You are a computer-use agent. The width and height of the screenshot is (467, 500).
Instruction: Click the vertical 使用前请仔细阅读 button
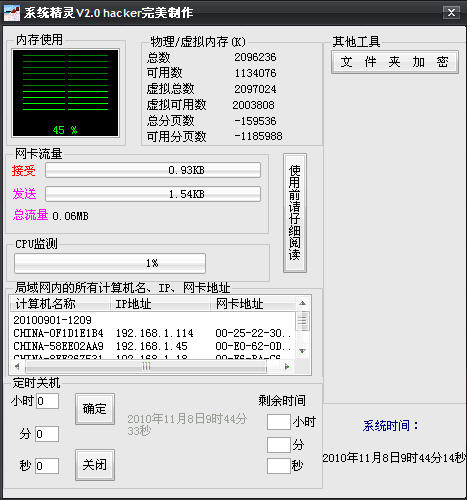pyautogui.click(x=295, y=213)
